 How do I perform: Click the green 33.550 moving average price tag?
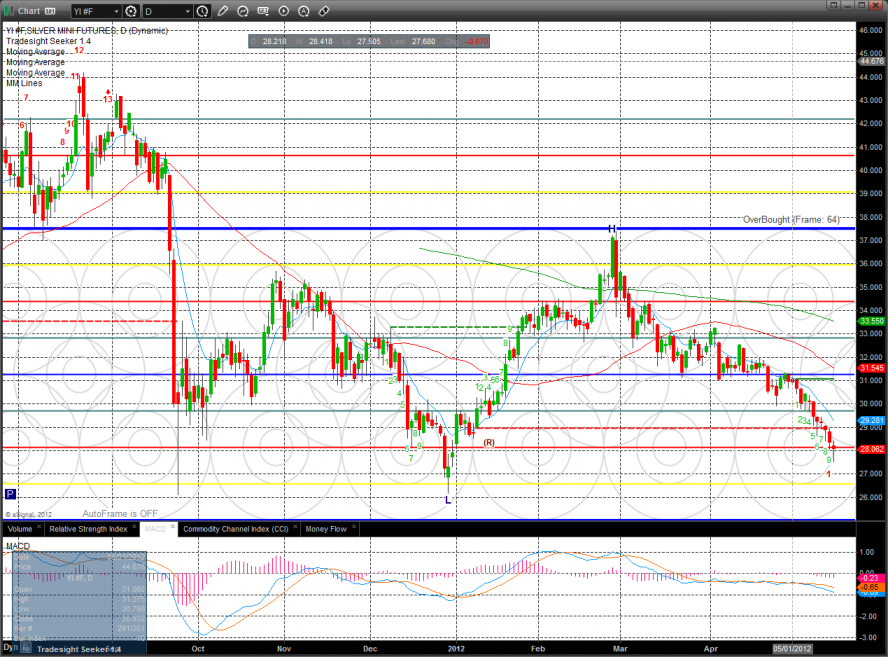click(872, 321)
